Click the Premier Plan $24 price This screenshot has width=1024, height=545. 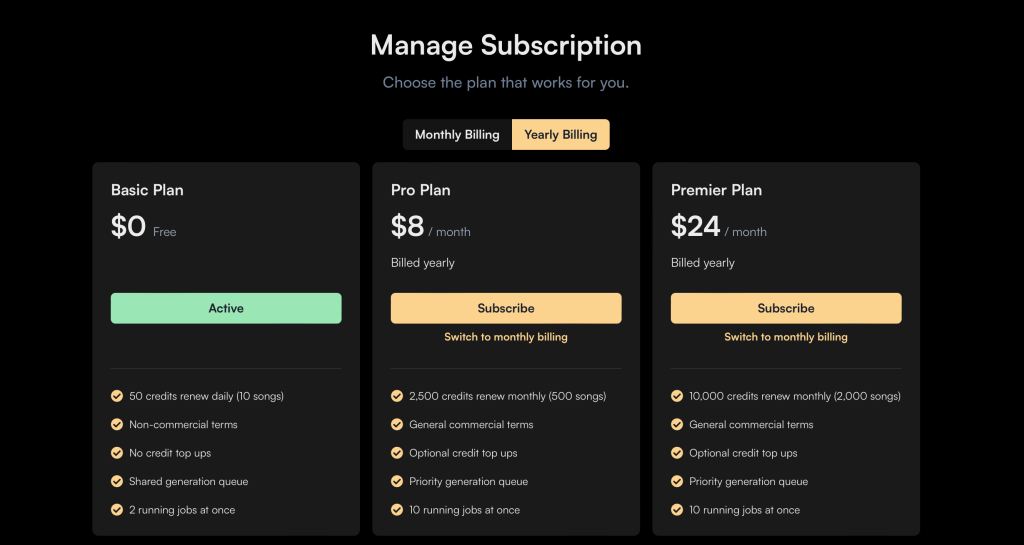[x=696, y=227]
